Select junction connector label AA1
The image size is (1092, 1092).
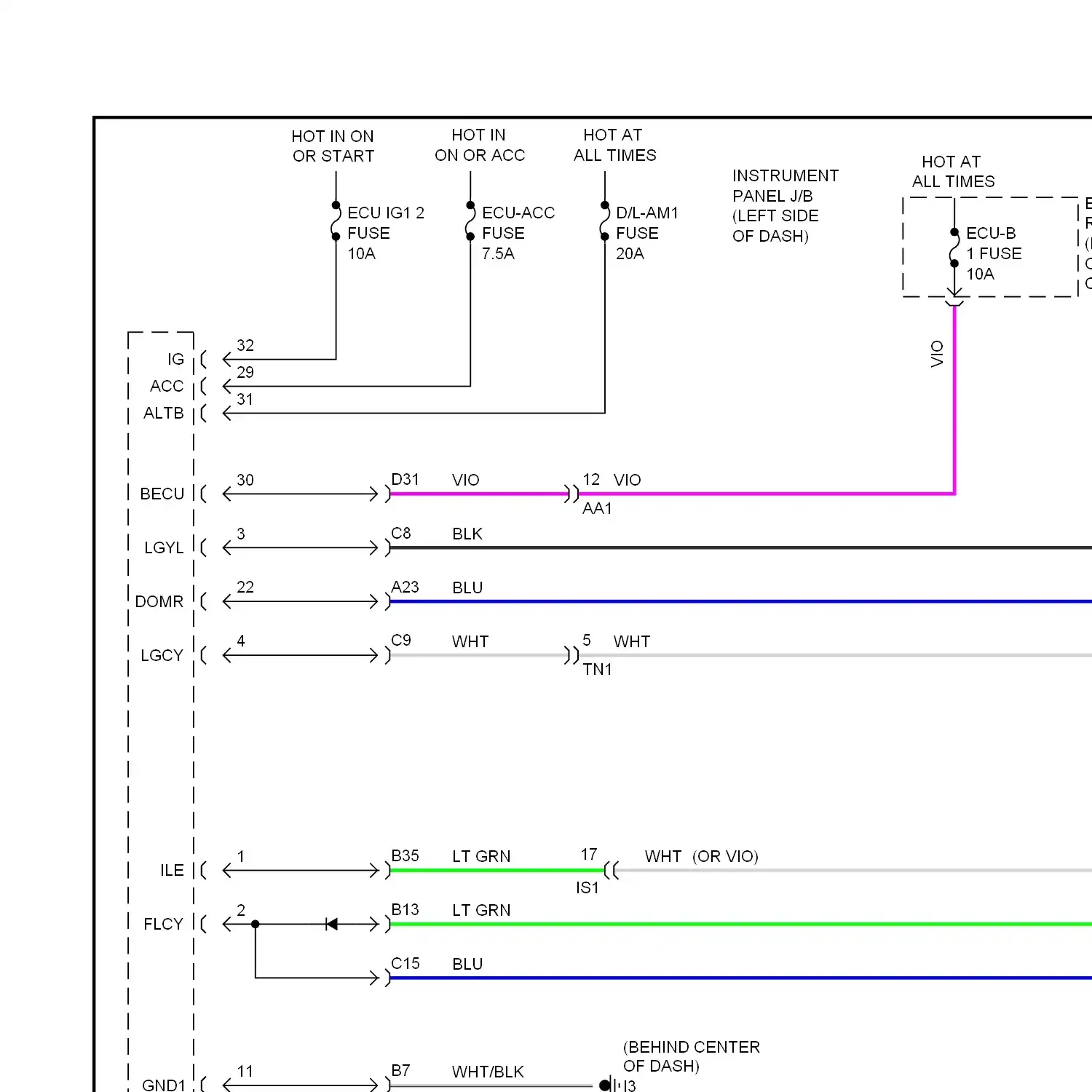pyautogui.click(x=598, y=508)
